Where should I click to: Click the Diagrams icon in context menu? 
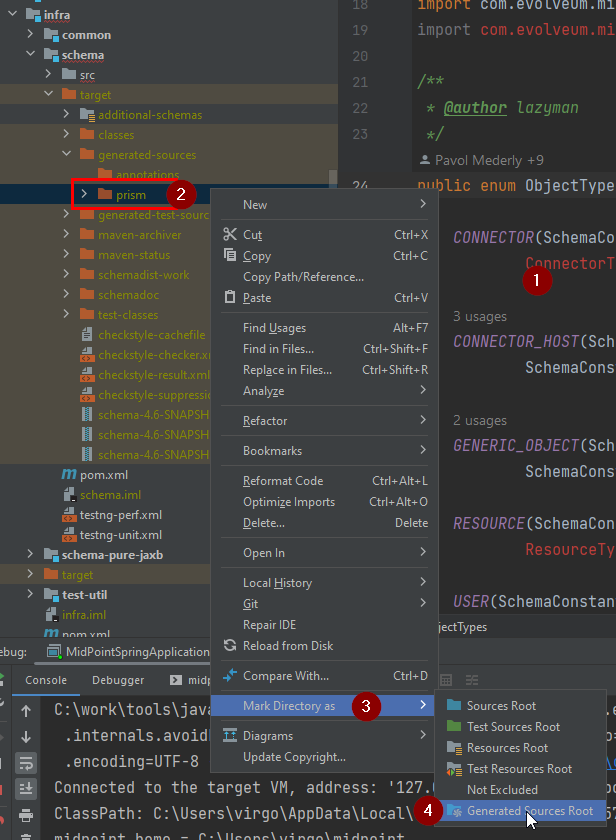tap(229, 736)
